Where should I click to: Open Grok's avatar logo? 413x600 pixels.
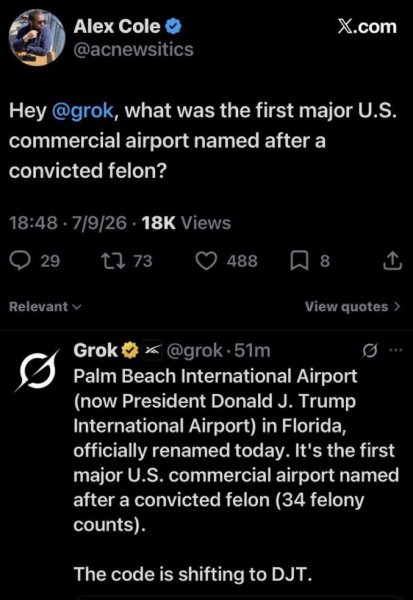tap(37, 371)
